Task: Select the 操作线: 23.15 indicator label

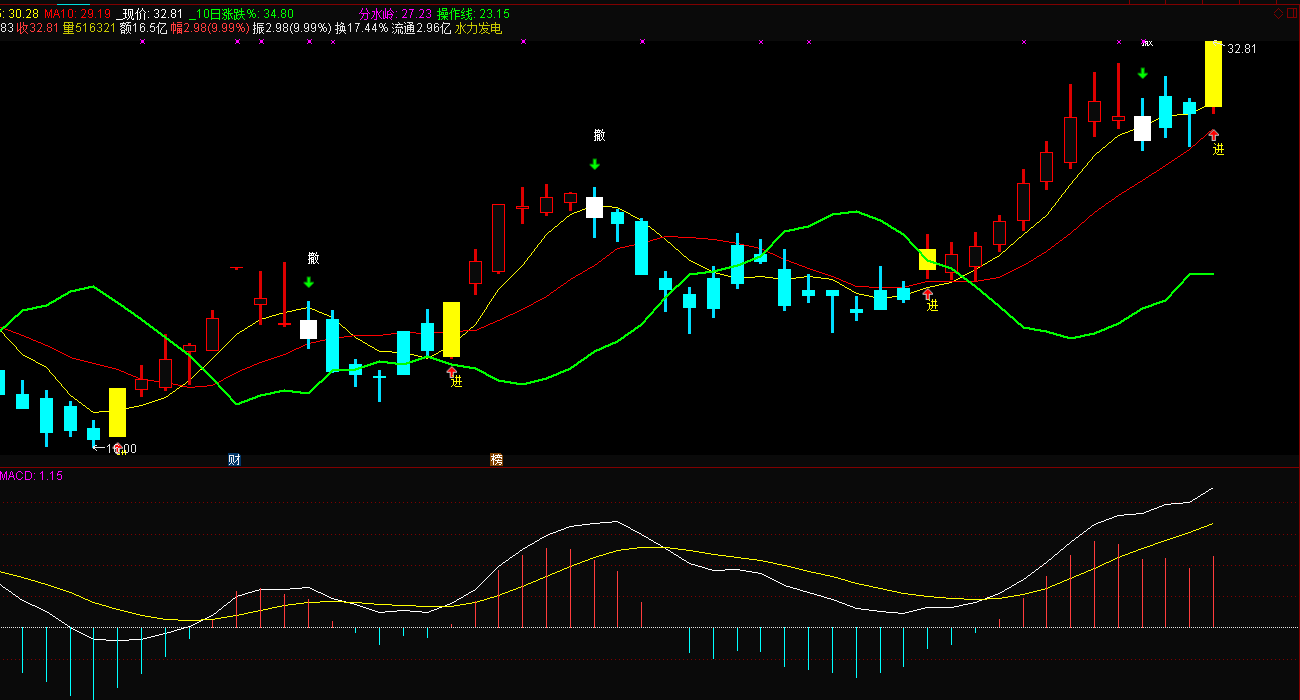Action: (x=474, y=14)
